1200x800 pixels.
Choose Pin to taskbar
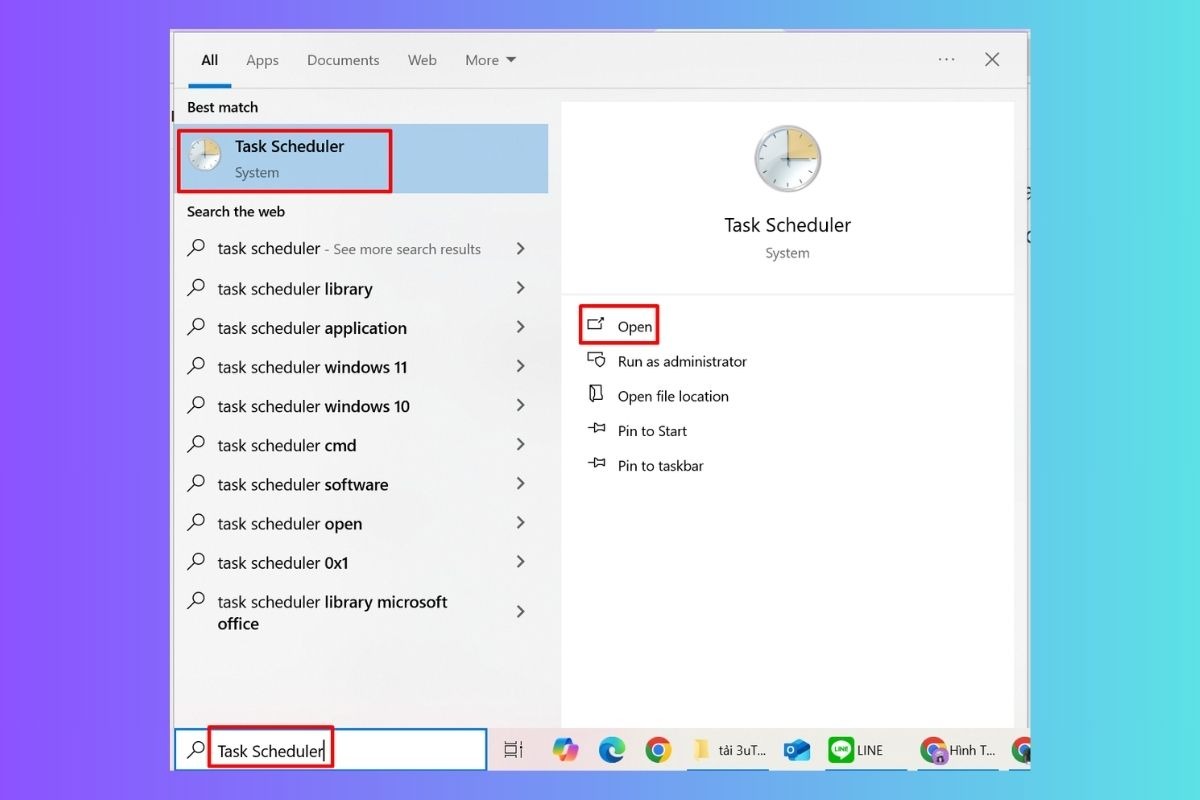(660, 465)
